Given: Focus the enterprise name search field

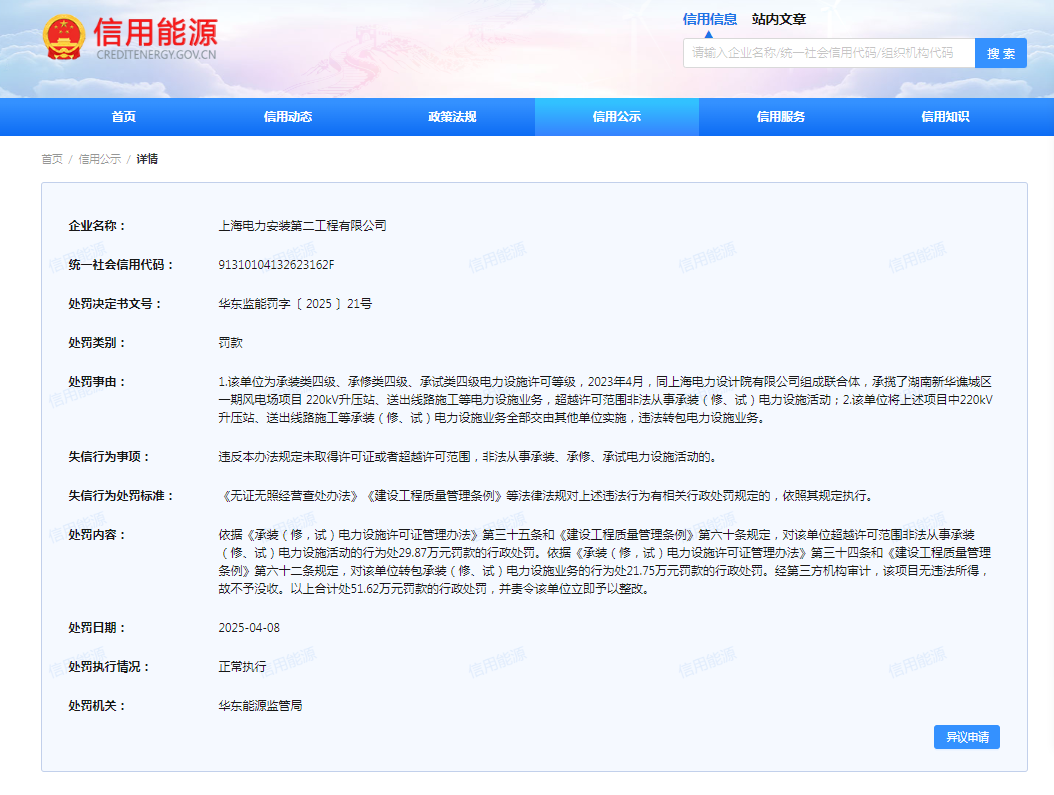Looking at the screenshot, I should tap(829, 53).
